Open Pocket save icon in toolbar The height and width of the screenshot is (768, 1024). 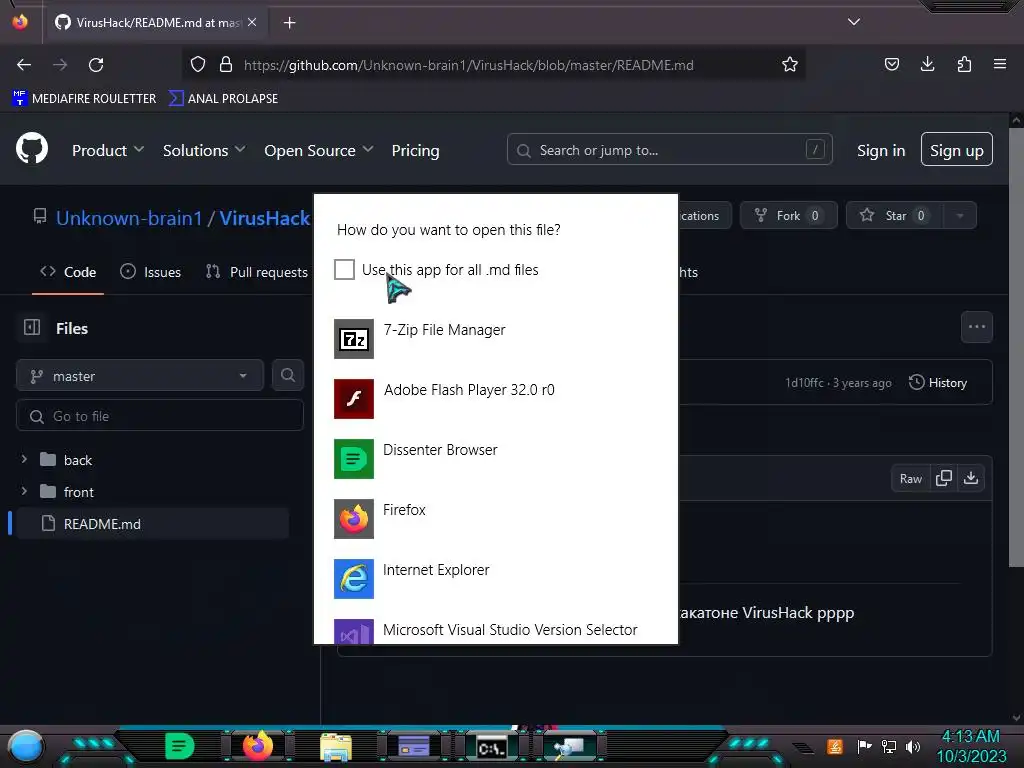[891, 64]
